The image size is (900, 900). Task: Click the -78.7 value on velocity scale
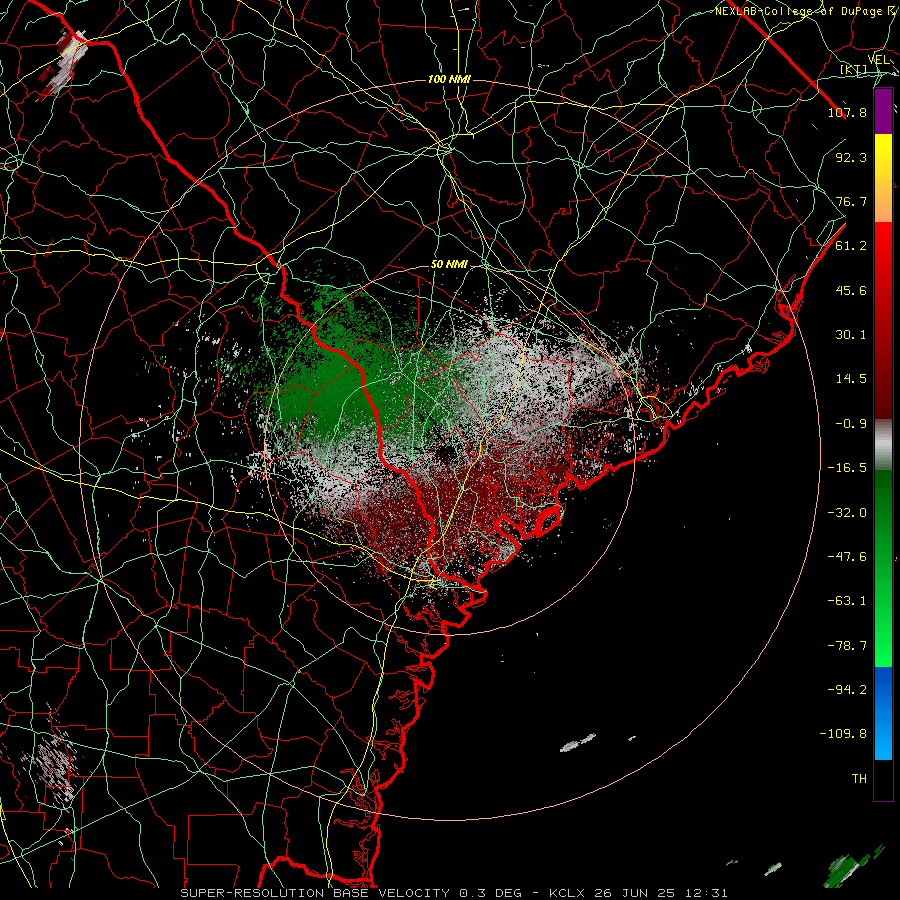(x=847, y=646)
